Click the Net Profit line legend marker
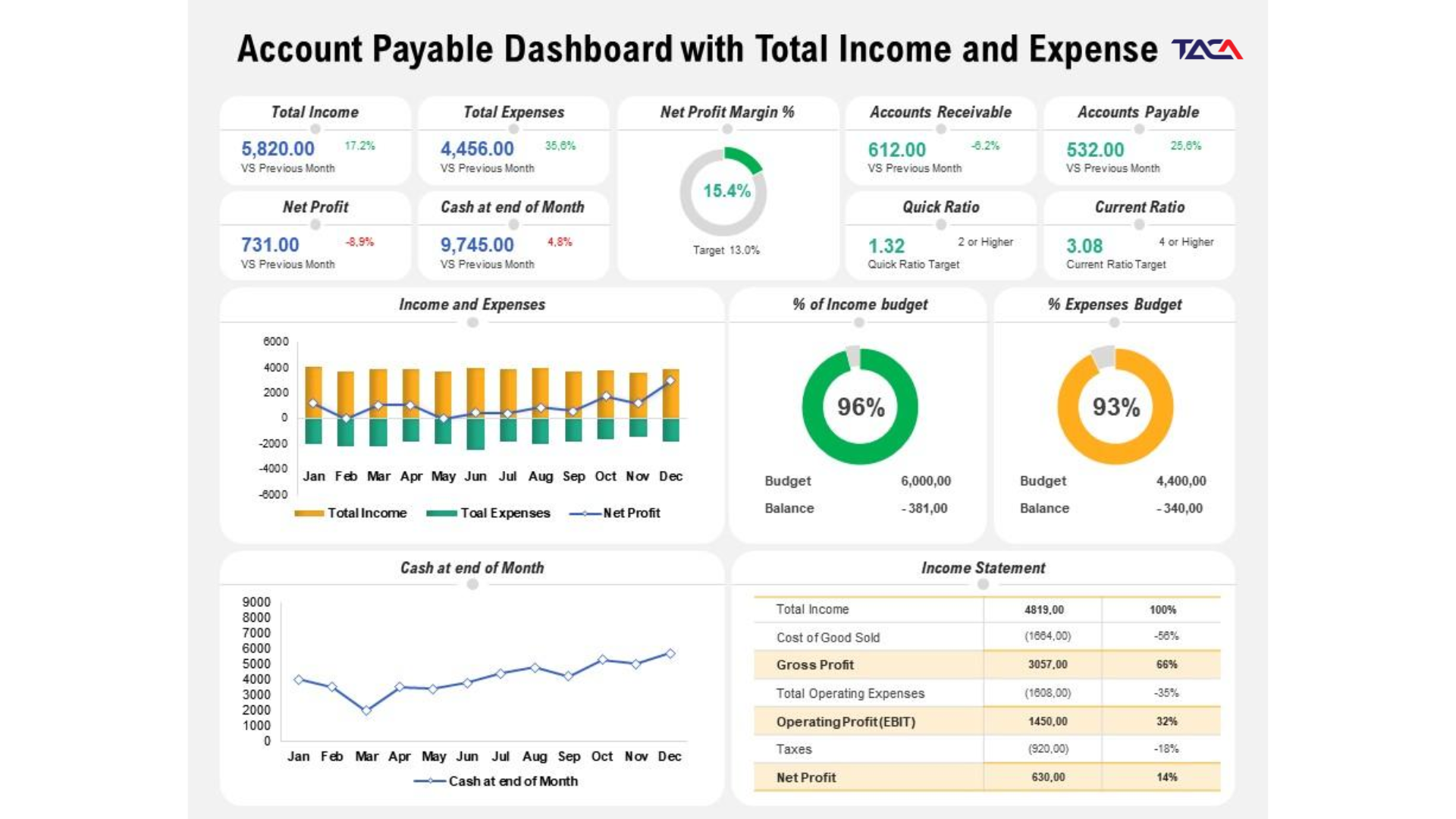 (x=585, y=513)
